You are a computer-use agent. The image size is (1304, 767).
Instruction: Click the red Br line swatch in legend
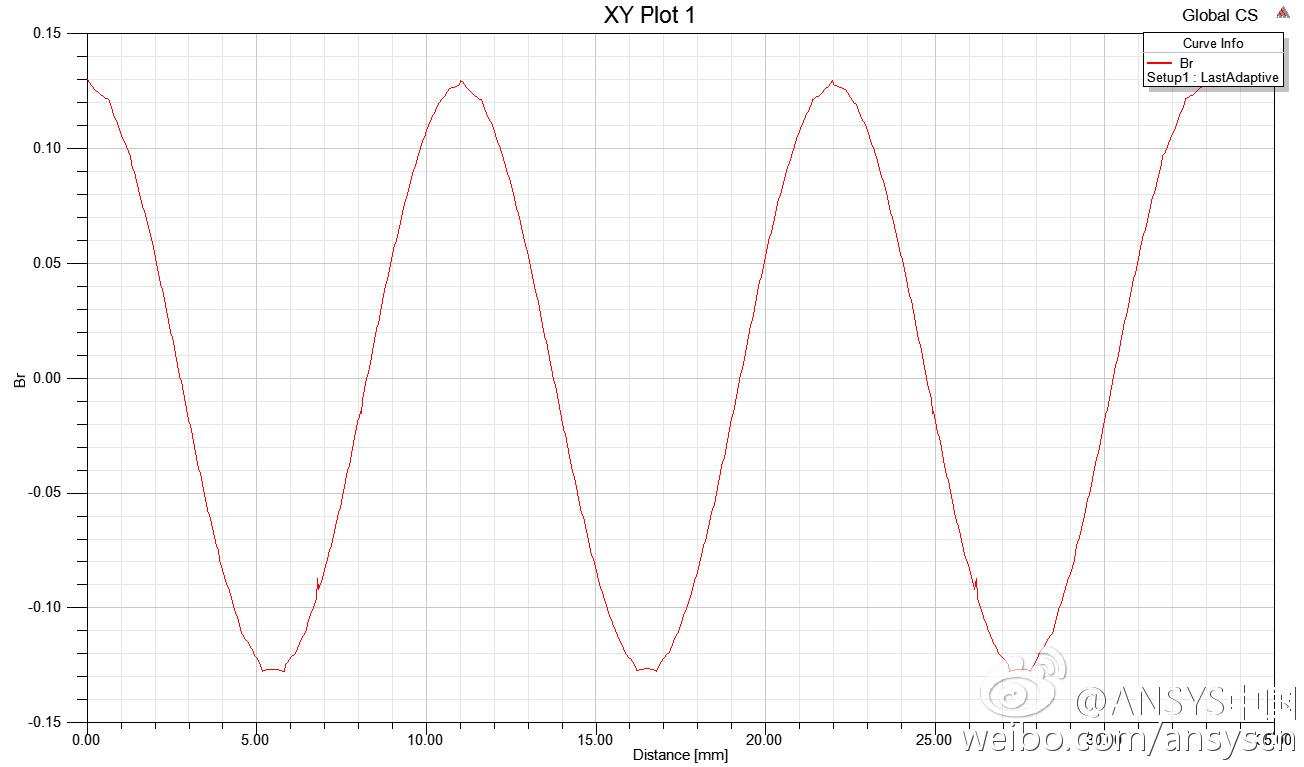(x=1160, y=63)
